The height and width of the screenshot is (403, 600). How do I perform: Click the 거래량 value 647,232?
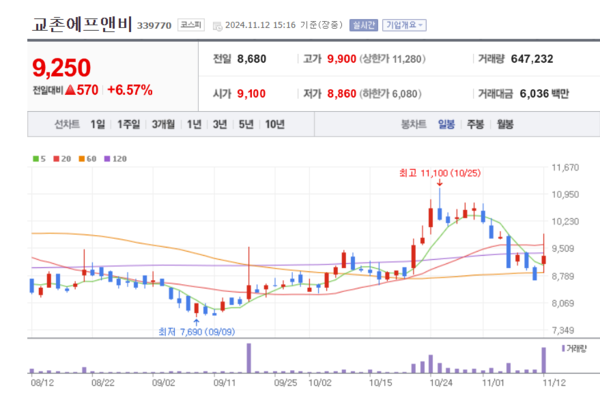pos(532,59)
